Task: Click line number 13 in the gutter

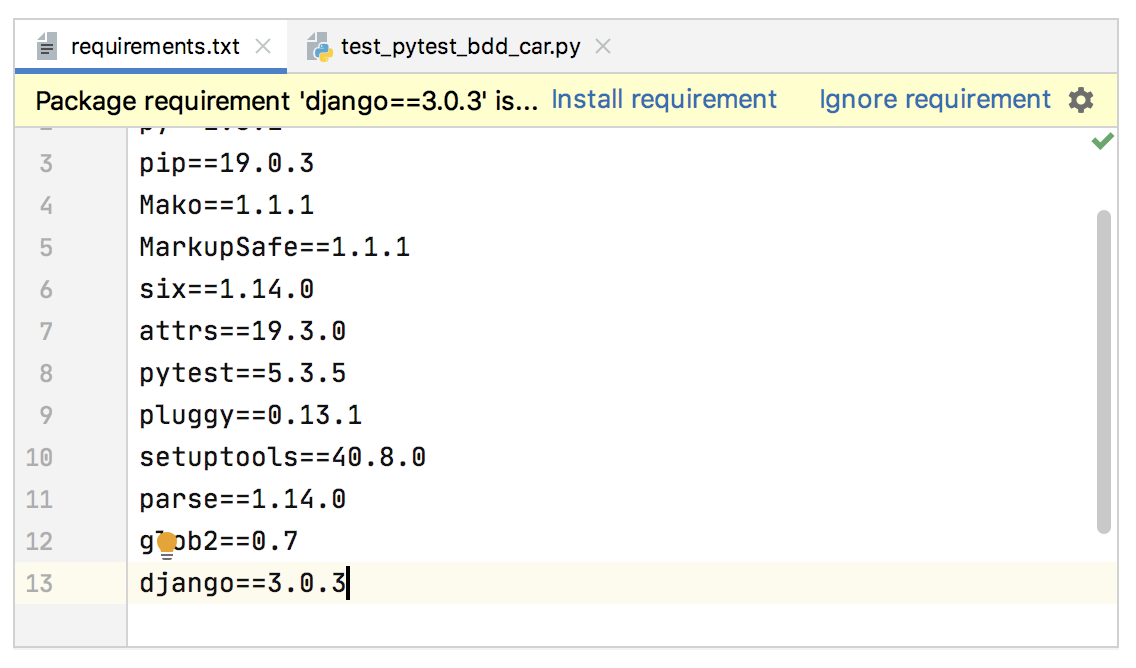Action: pos(39,584)
